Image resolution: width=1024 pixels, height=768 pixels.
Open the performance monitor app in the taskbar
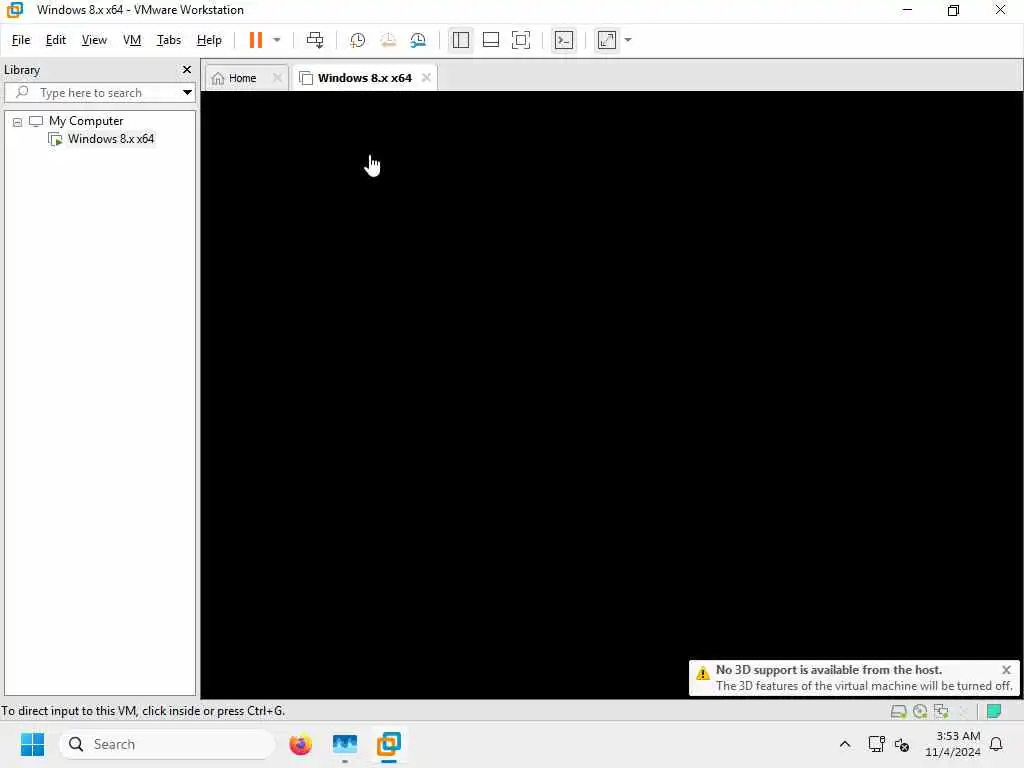pyautogui.click(x=345, y=744)
